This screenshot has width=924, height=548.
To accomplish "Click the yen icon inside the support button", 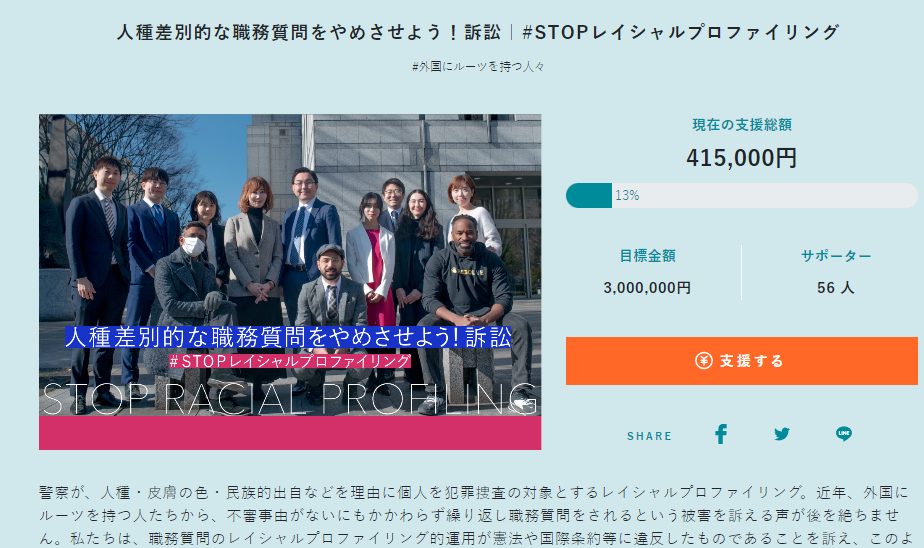I will 704,361.
